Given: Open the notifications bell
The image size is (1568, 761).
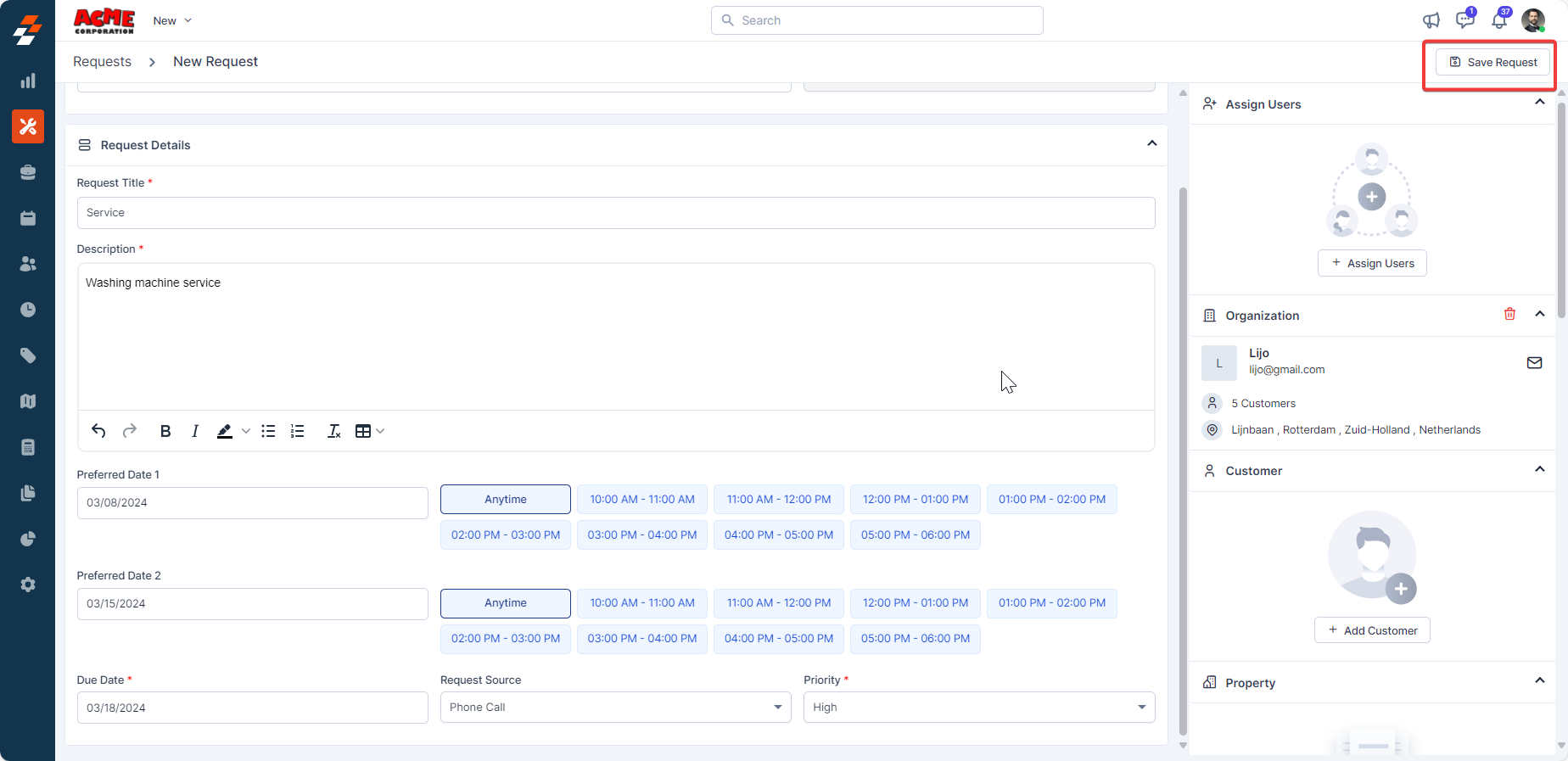Looking at the screenshot, I should (1499, 20).
